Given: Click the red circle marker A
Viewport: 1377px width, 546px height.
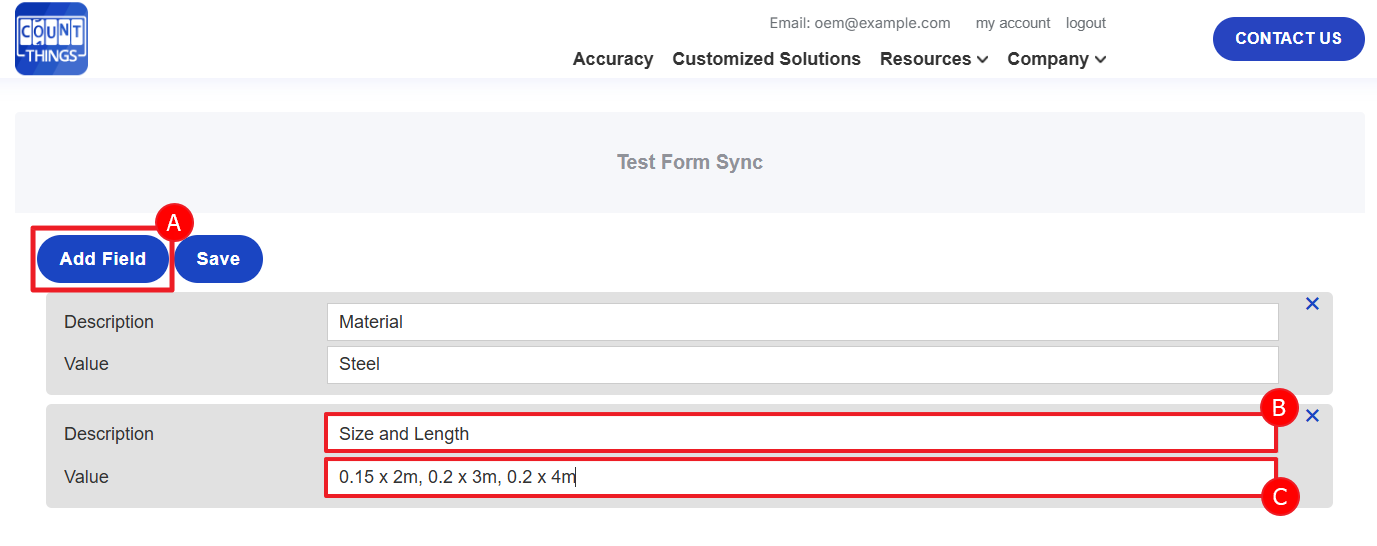Looking at the screenshot, I should tap(174, 223).
